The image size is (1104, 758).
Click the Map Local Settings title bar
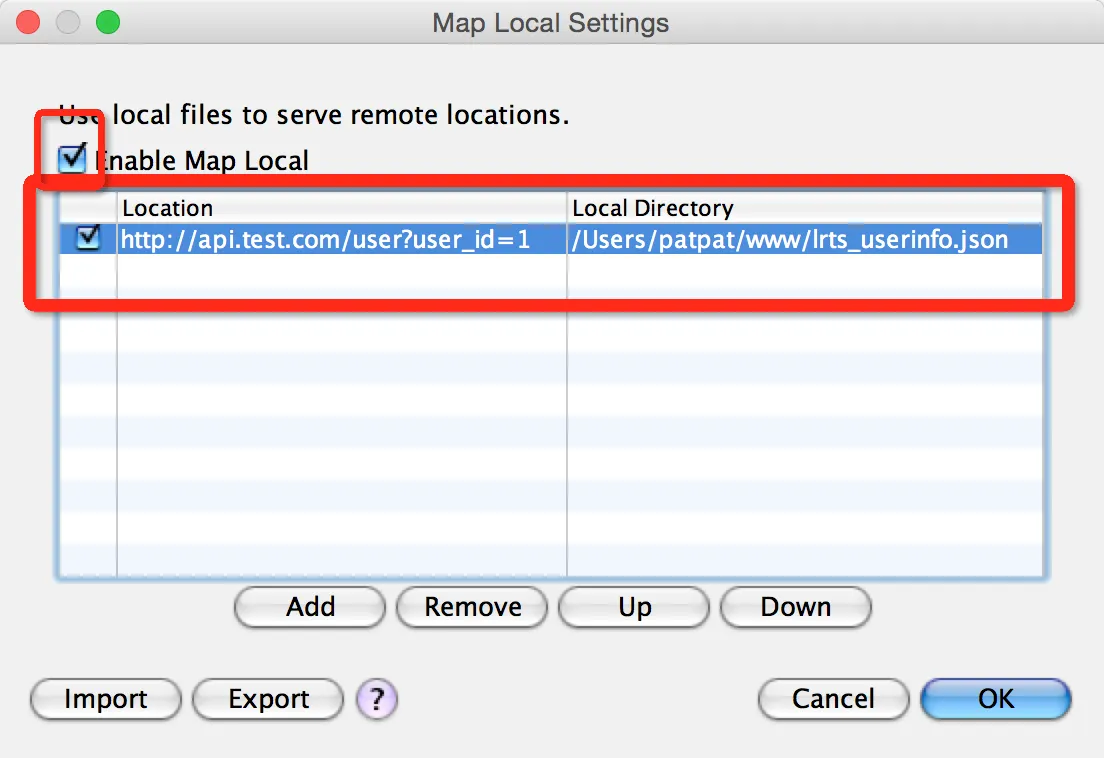coord(551,22)
